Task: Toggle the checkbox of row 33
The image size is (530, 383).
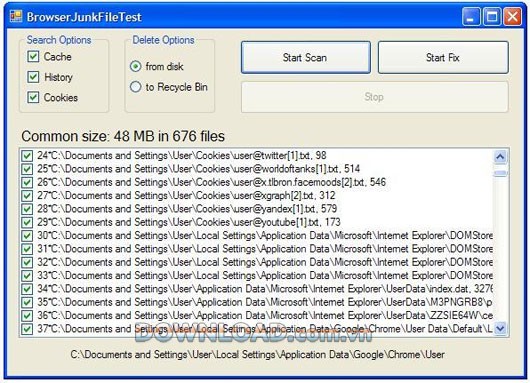Action: pos(27,276)
